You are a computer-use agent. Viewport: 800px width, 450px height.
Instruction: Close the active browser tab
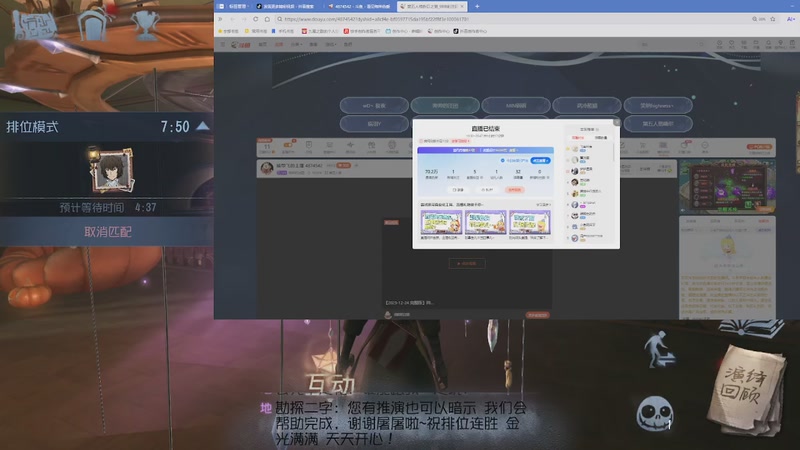point(462,6)
